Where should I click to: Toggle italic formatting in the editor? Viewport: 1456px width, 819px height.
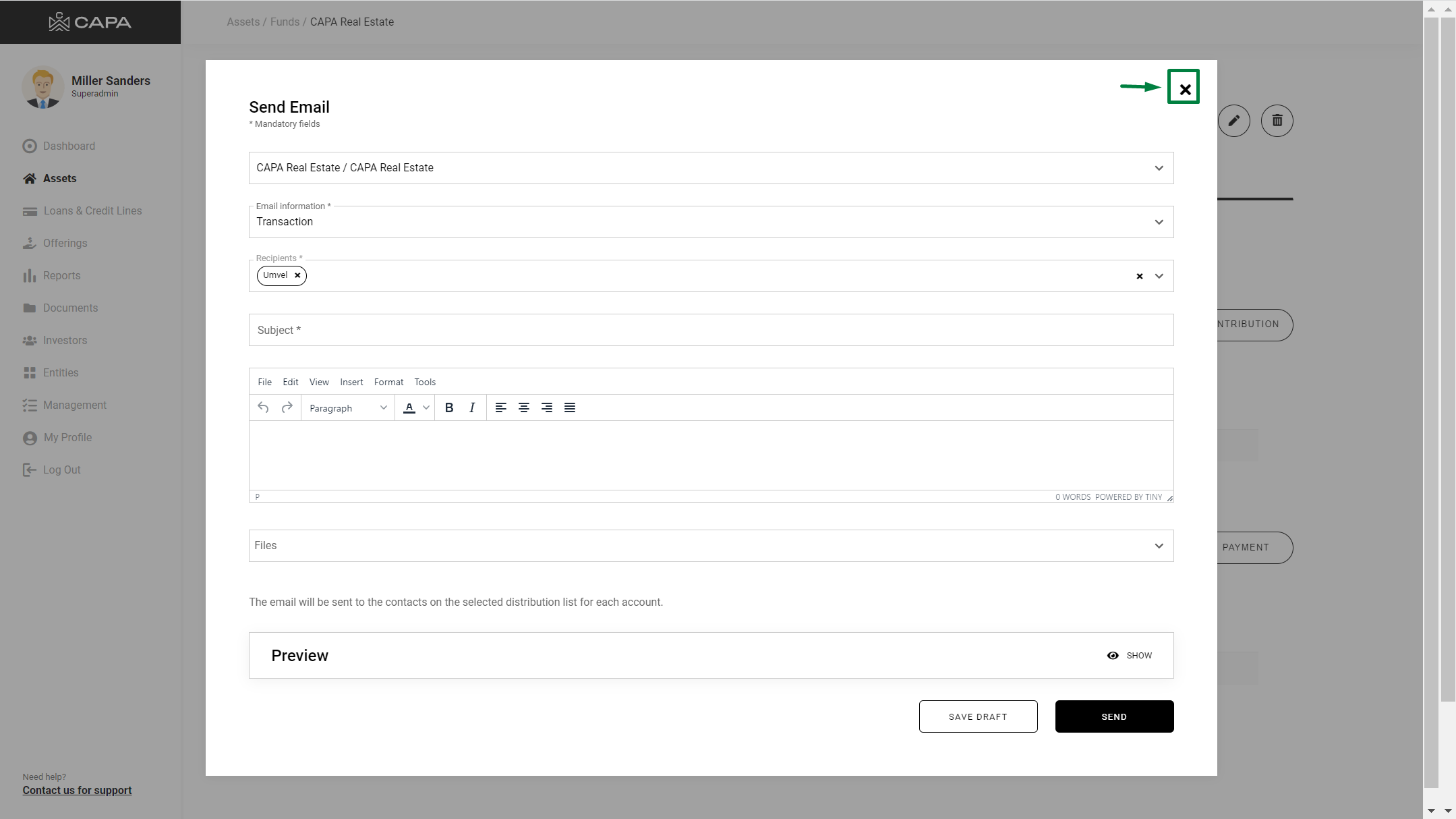(472, 407)
